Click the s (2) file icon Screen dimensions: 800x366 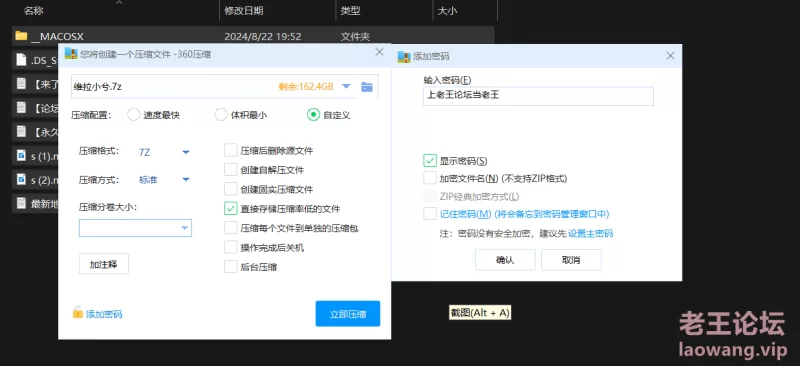coord(21,179)
